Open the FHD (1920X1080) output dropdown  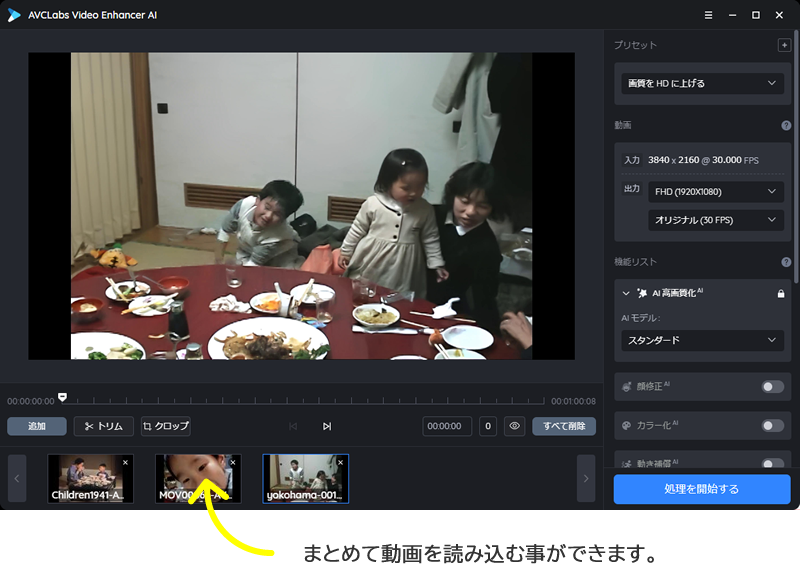pos(716,191)
